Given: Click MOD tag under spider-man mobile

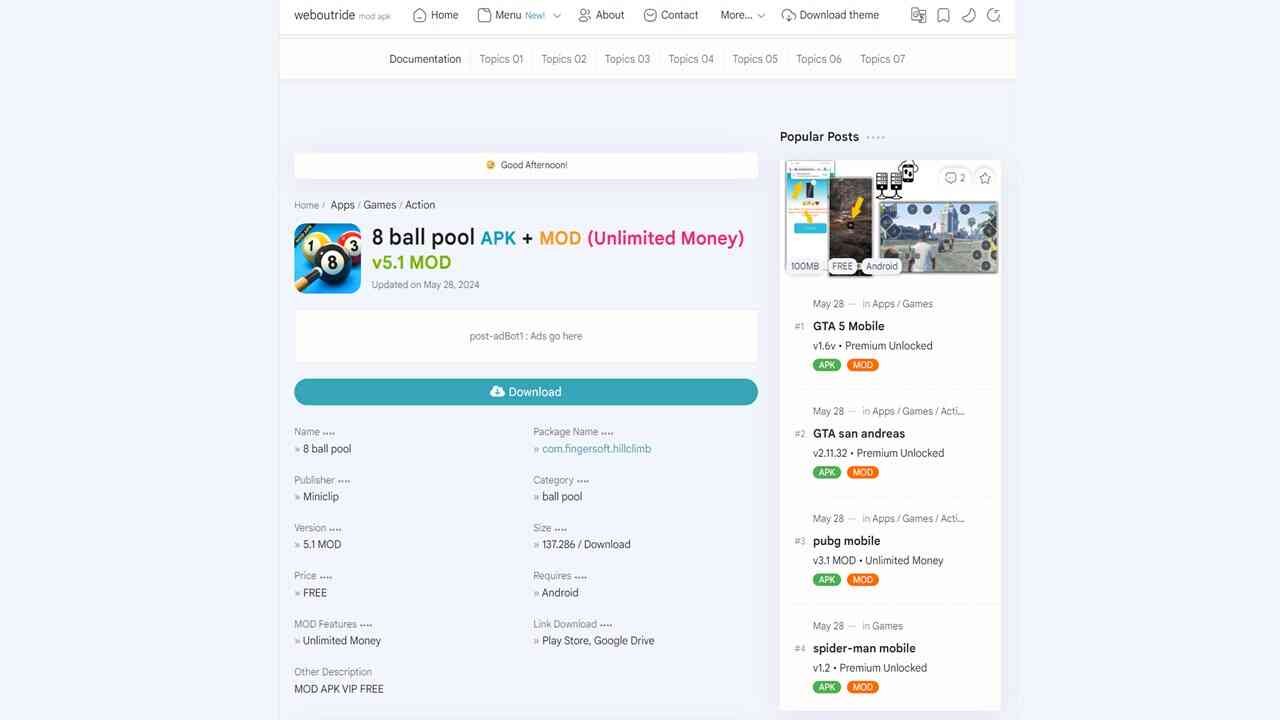Looking at the screenshot, I should (x=862, y=687).
